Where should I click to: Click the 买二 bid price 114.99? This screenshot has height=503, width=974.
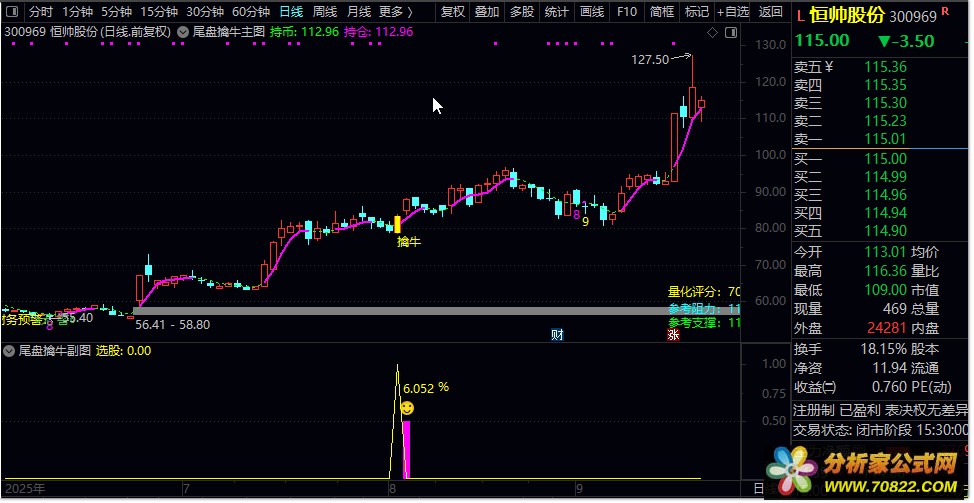tap(886, 177)
